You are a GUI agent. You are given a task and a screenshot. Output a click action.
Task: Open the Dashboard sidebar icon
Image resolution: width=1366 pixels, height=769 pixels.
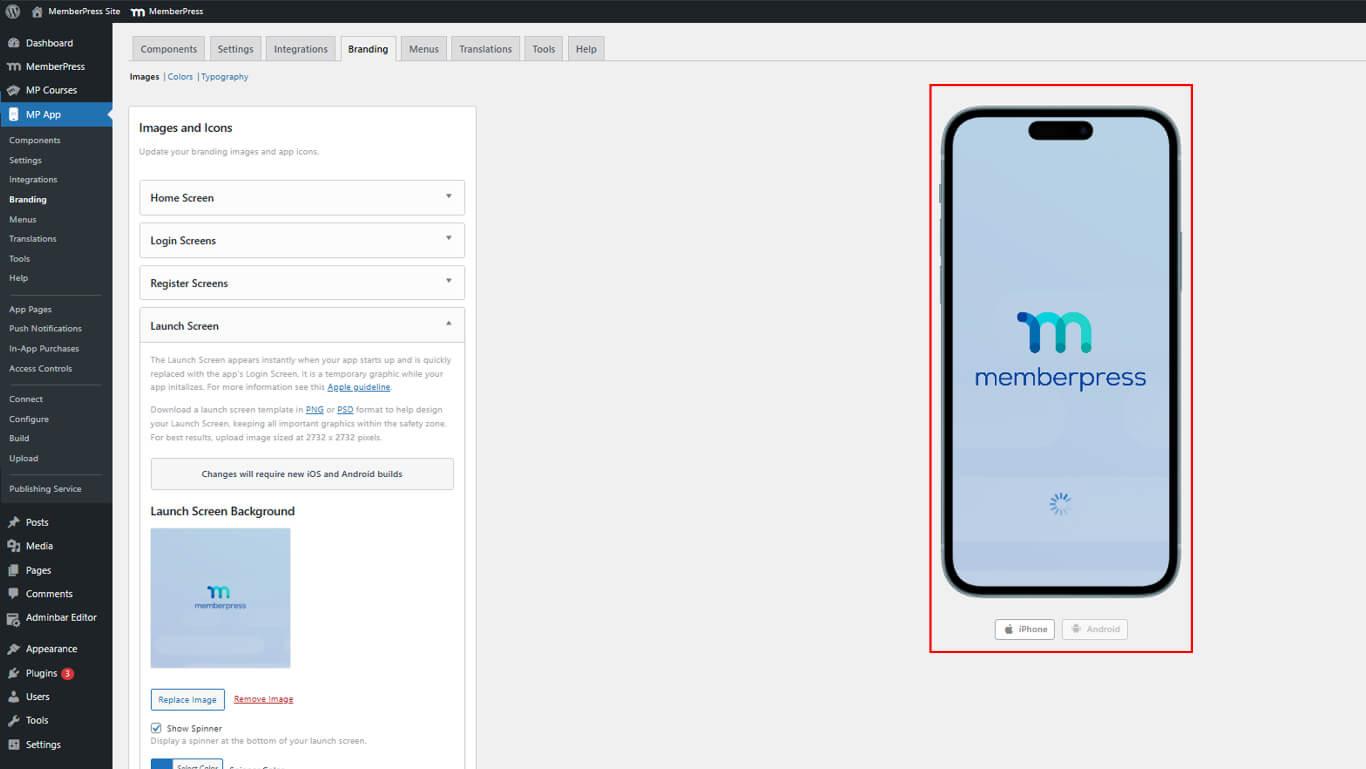pyautogui.click(x=14, y=43)
